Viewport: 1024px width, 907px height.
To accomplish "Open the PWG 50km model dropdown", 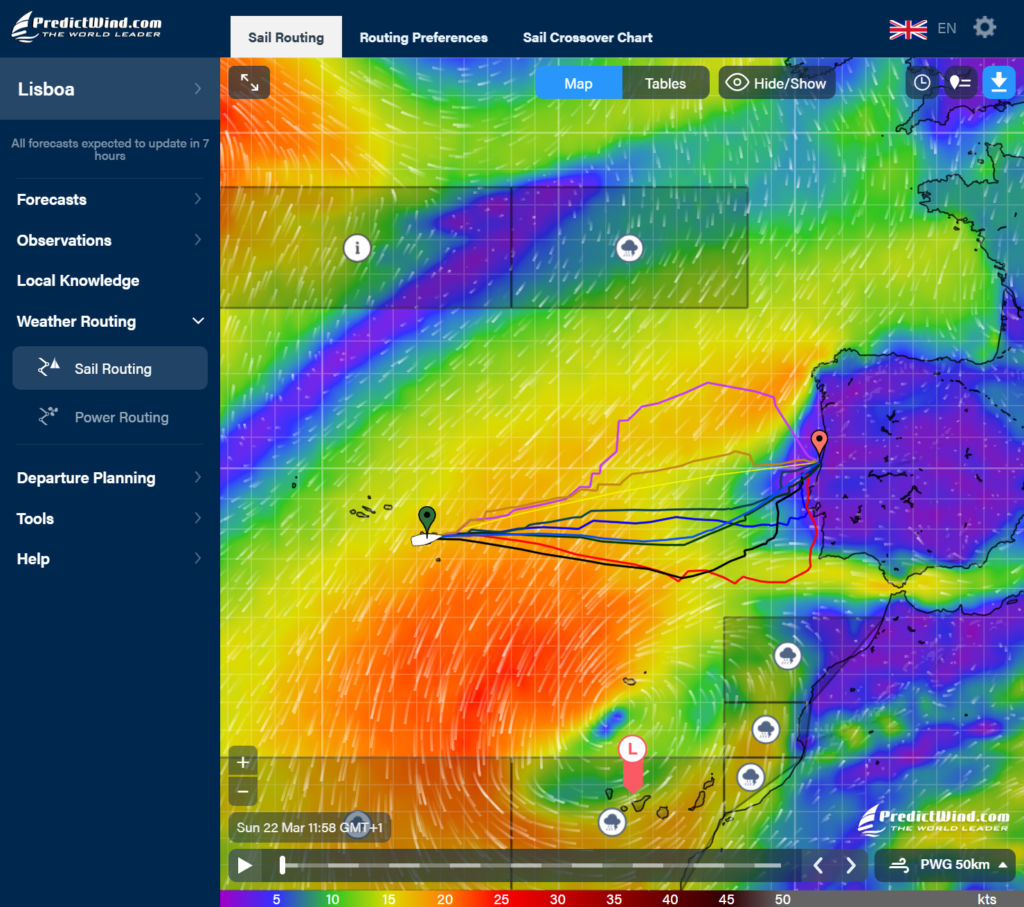I will pyautogui.click(x=945, y=865).
